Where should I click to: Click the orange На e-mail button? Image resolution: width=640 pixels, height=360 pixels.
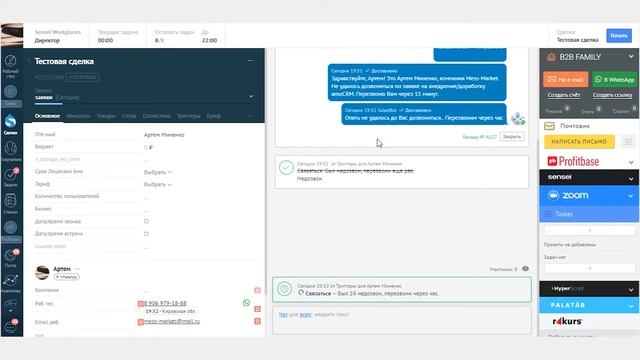565,79
